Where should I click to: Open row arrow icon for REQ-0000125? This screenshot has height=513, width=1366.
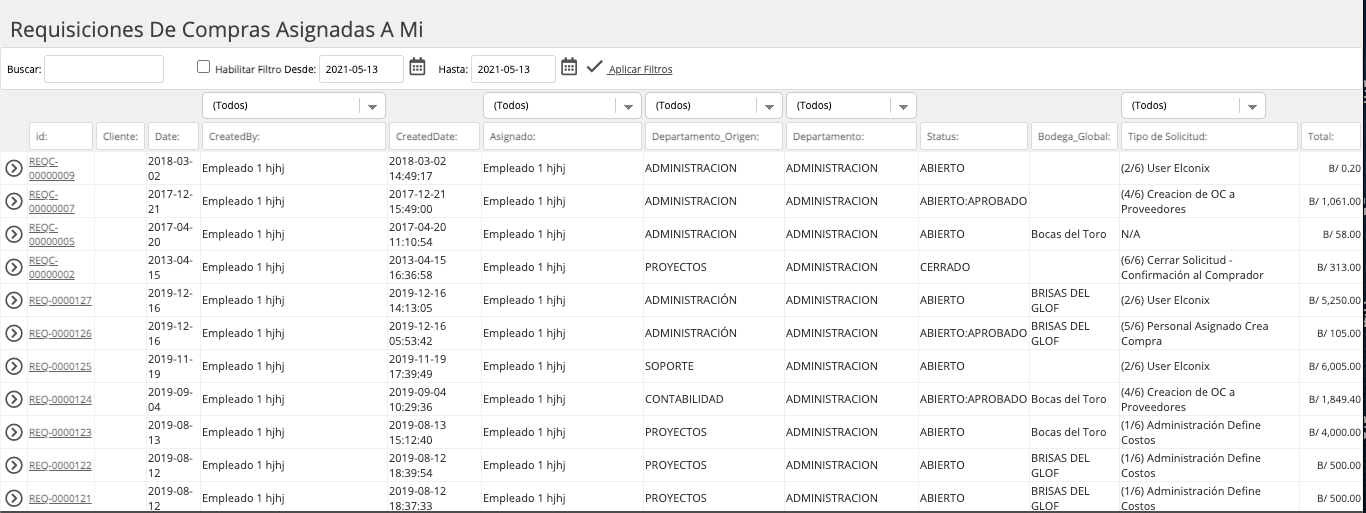[x=14, y=366]
